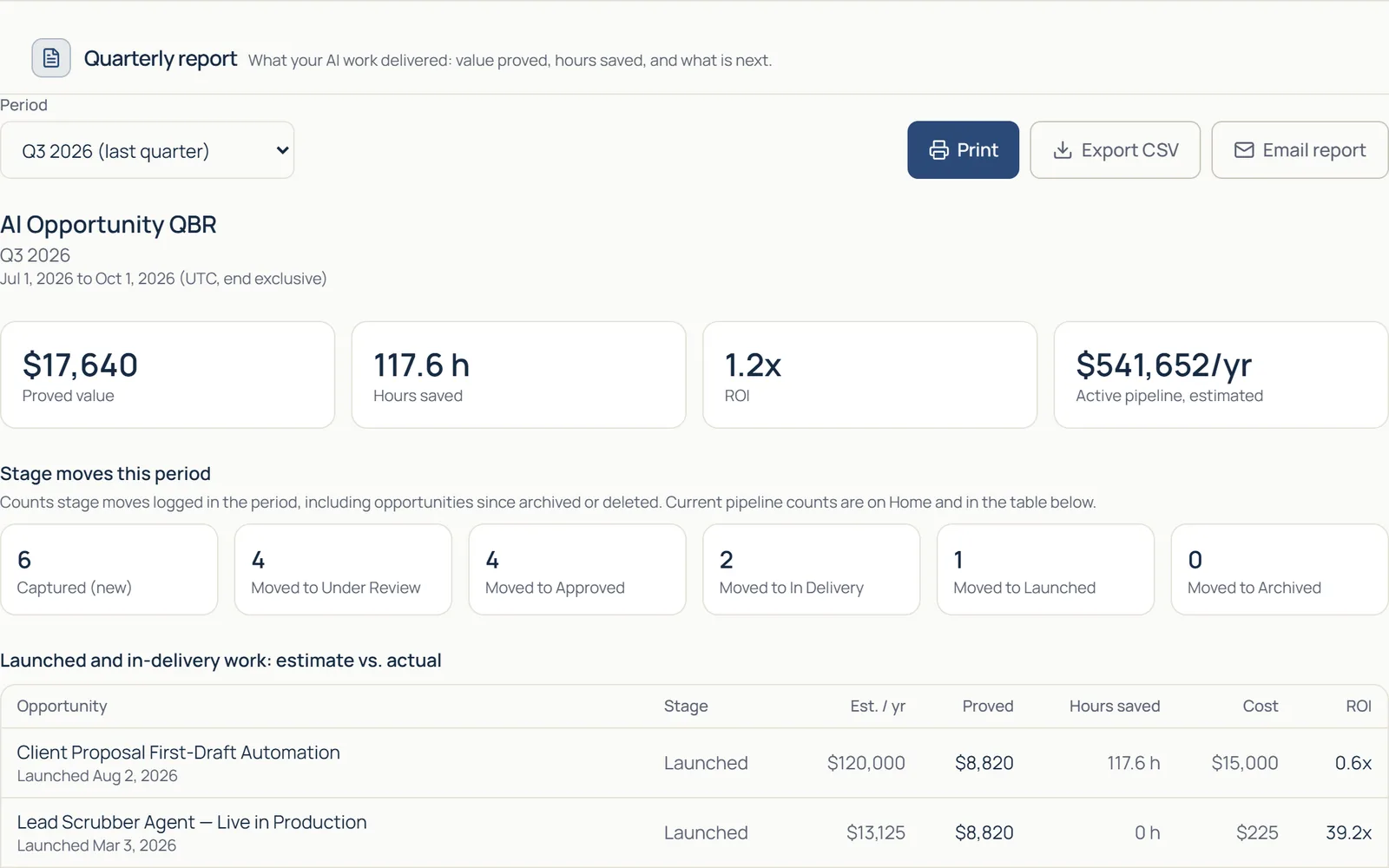Click the Quarterly report document icon
This screenshot has height=868, width=1389.
(51, 58)
